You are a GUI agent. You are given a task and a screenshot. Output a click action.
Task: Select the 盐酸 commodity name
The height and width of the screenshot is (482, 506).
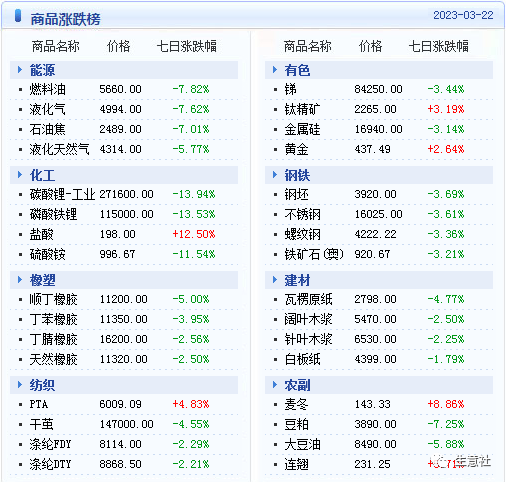point(42,234)
